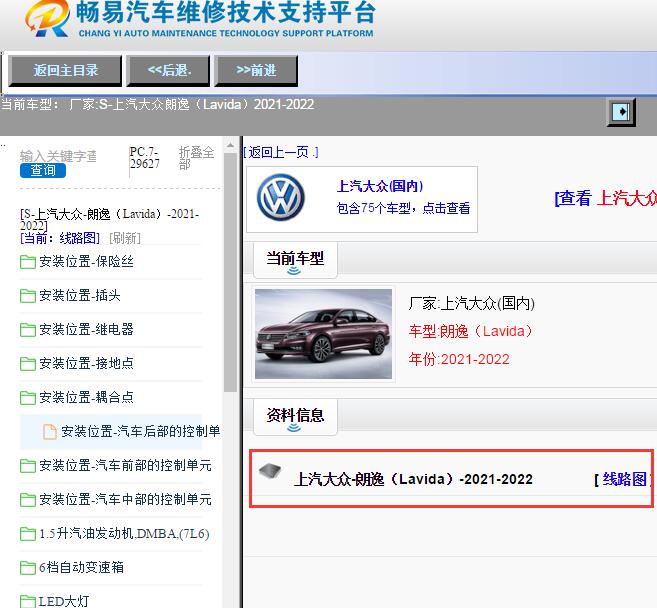
Task: Click the sidebar vertical scrollbar thumb
Action: (230, 272)
